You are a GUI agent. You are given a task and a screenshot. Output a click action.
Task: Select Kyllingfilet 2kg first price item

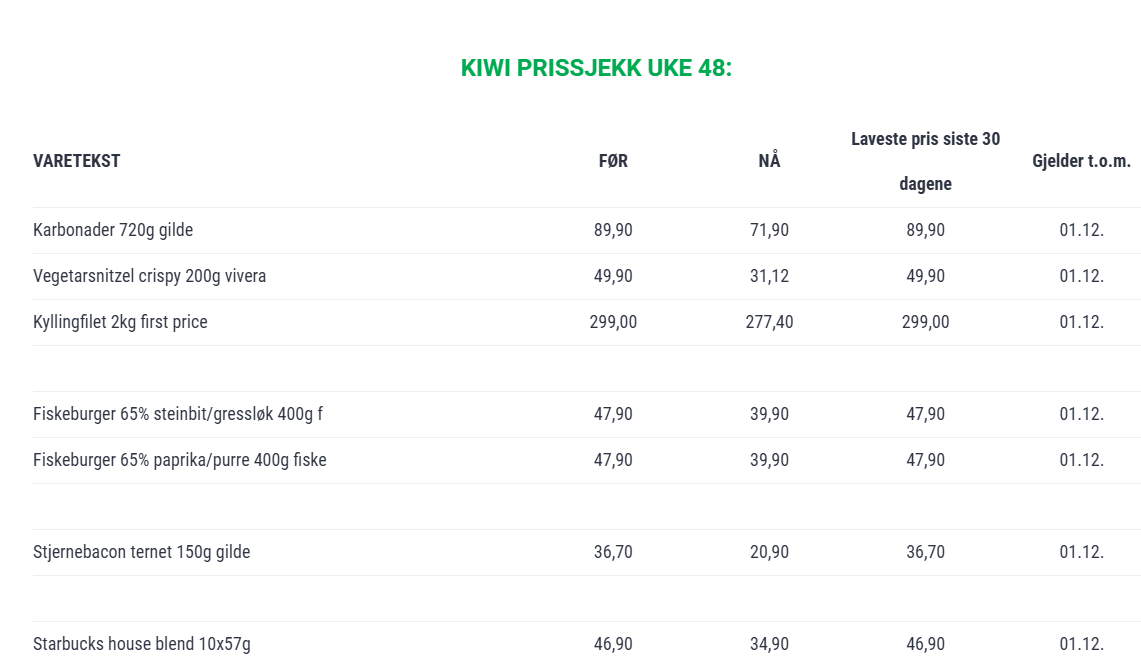click(120, 321)
